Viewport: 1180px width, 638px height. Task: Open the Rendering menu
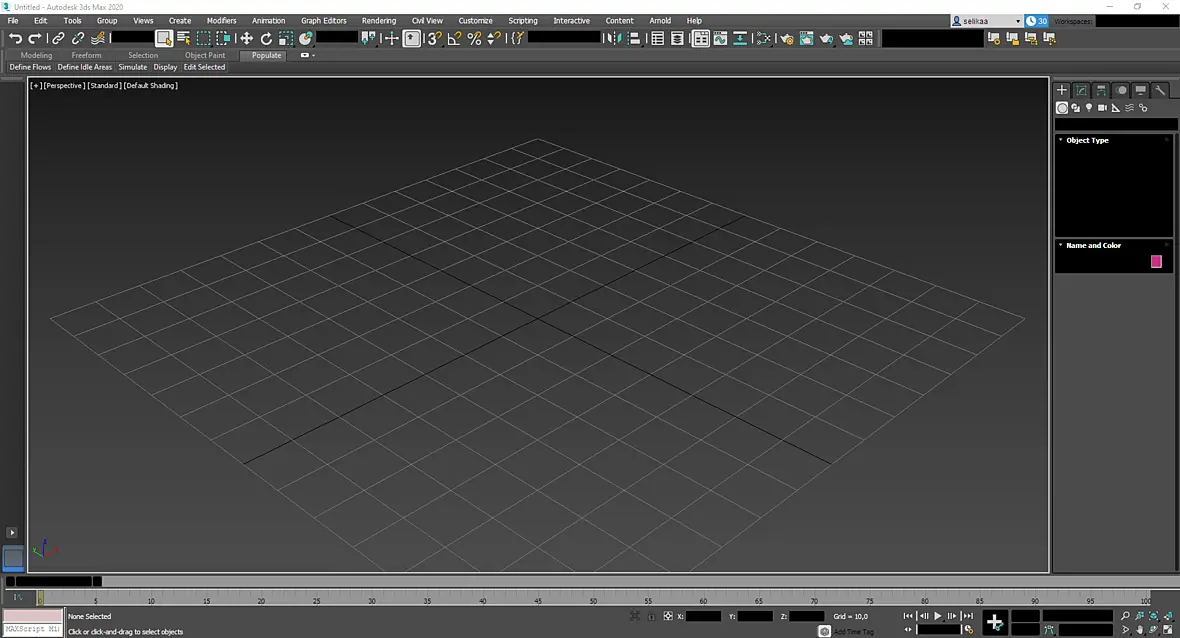379,21
